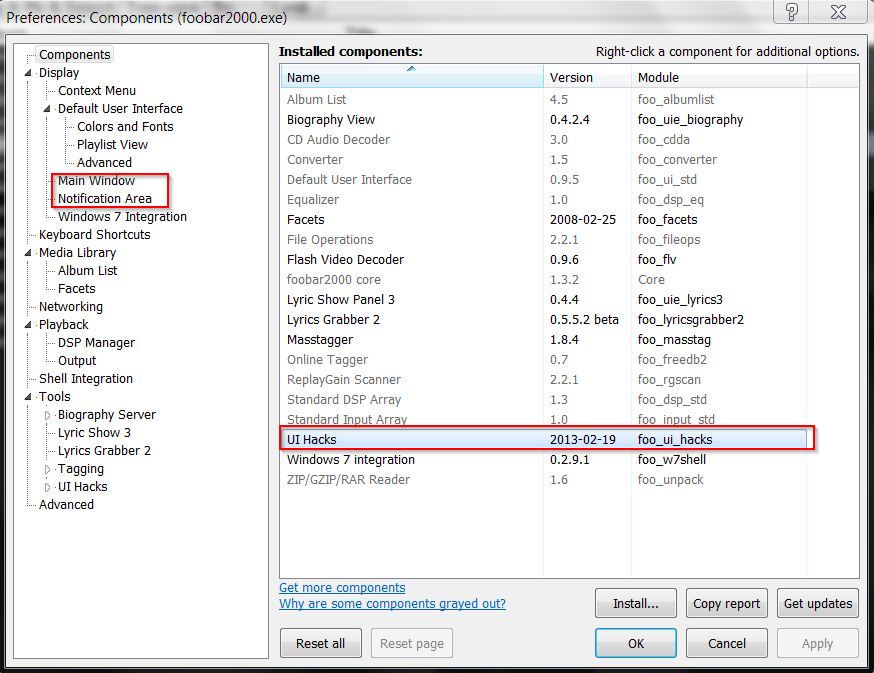This screenshot has width=874, height=673.
Task: Click the Reset page button
Action: click(412, 643)
